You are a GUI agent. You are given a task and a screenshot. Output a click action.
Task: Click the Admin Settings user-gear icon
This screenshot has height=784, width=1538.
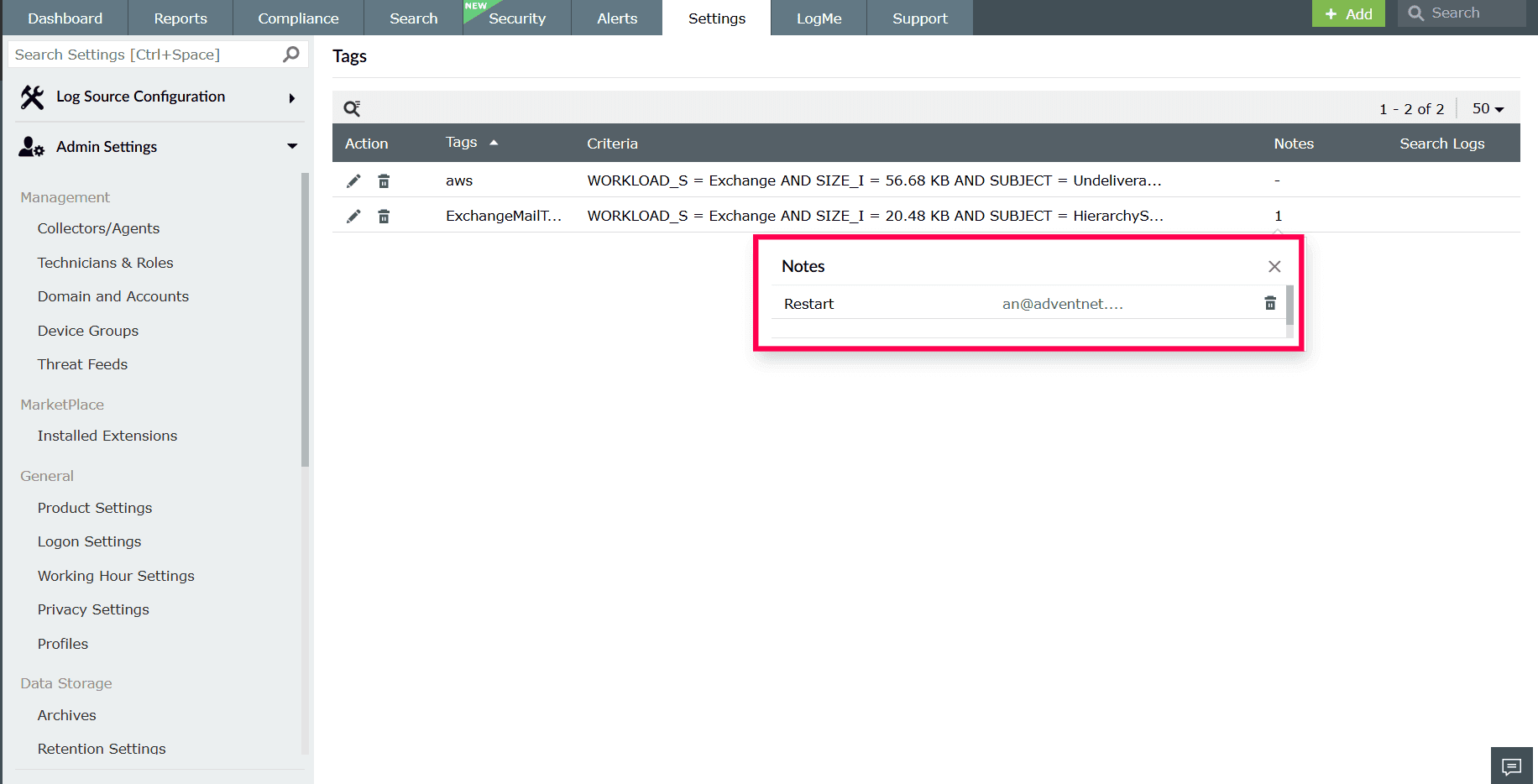pyautogui.click(x=32, y=147)
